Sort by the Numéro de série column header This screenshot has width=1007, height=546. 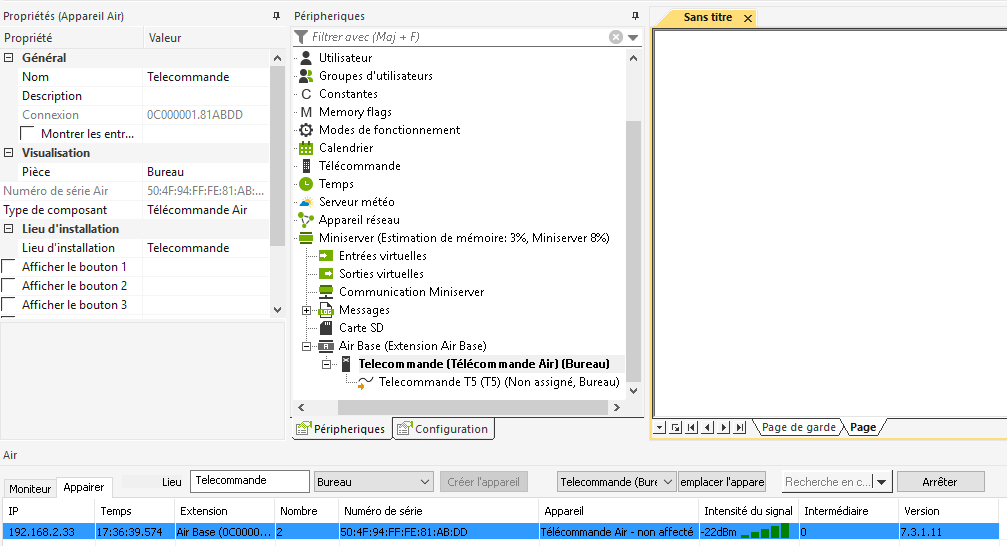pos(439,511)
